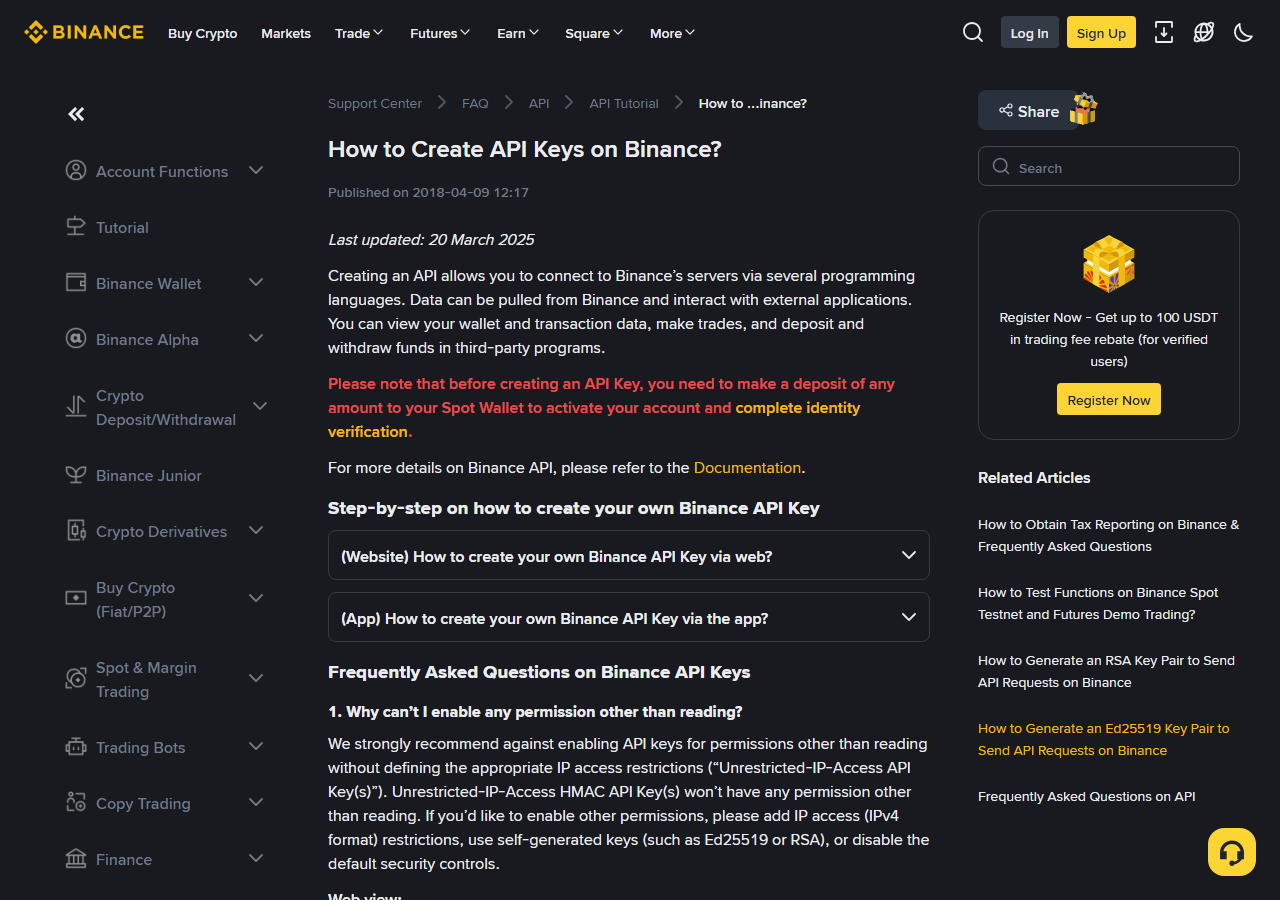Go to API Tutorial breadcrumb

click(624, 103)
